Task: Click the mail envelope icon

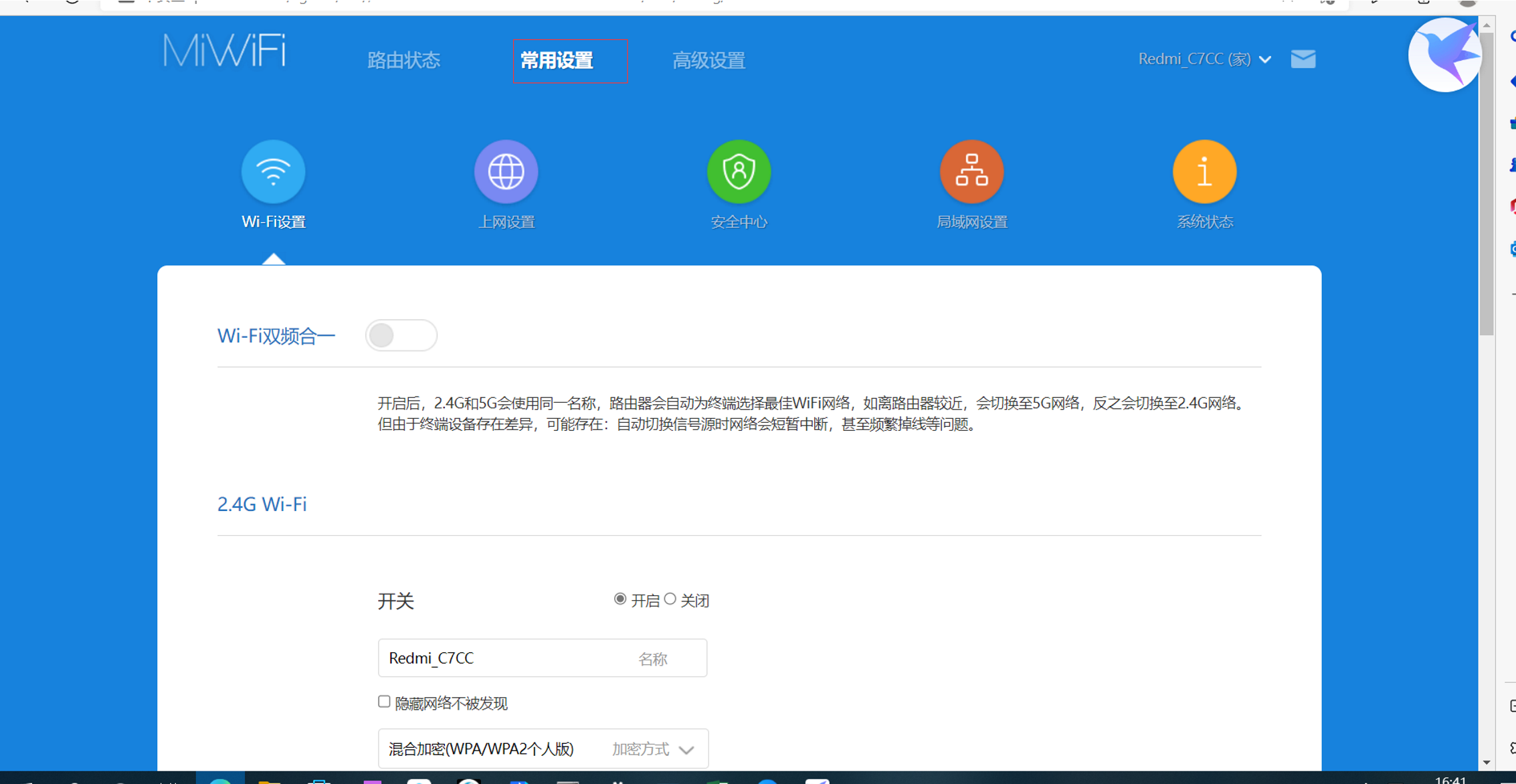Action: point(1303,59)
